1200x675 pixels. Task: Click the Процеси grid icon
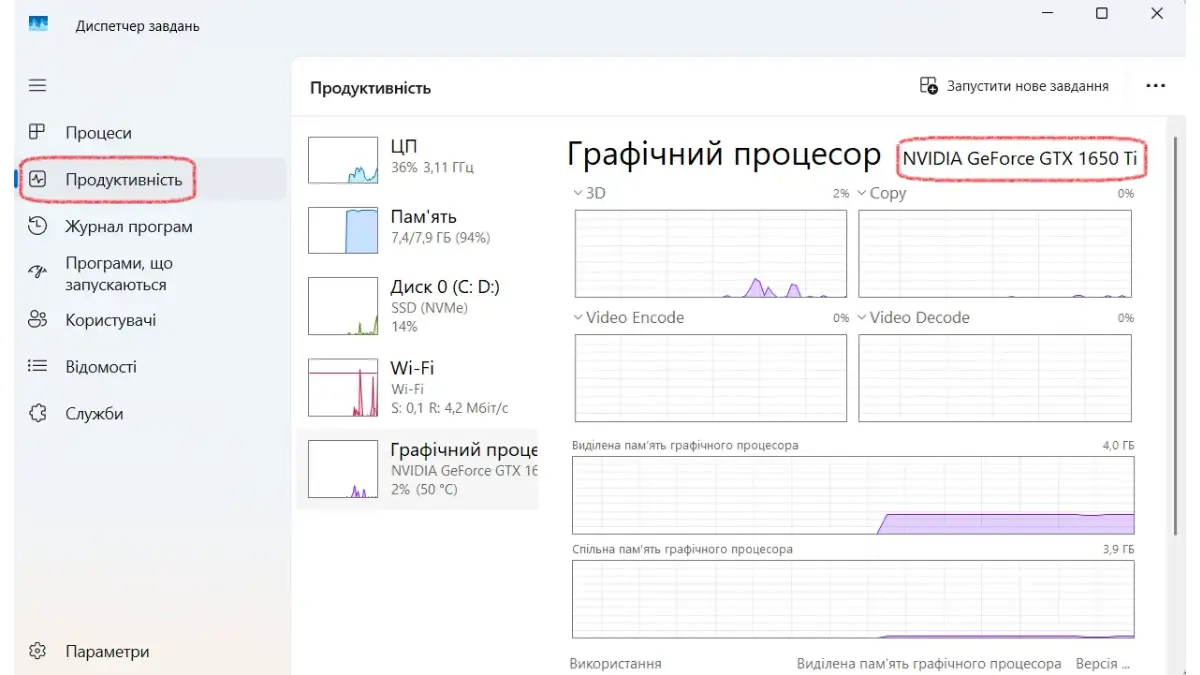point(37,132)
